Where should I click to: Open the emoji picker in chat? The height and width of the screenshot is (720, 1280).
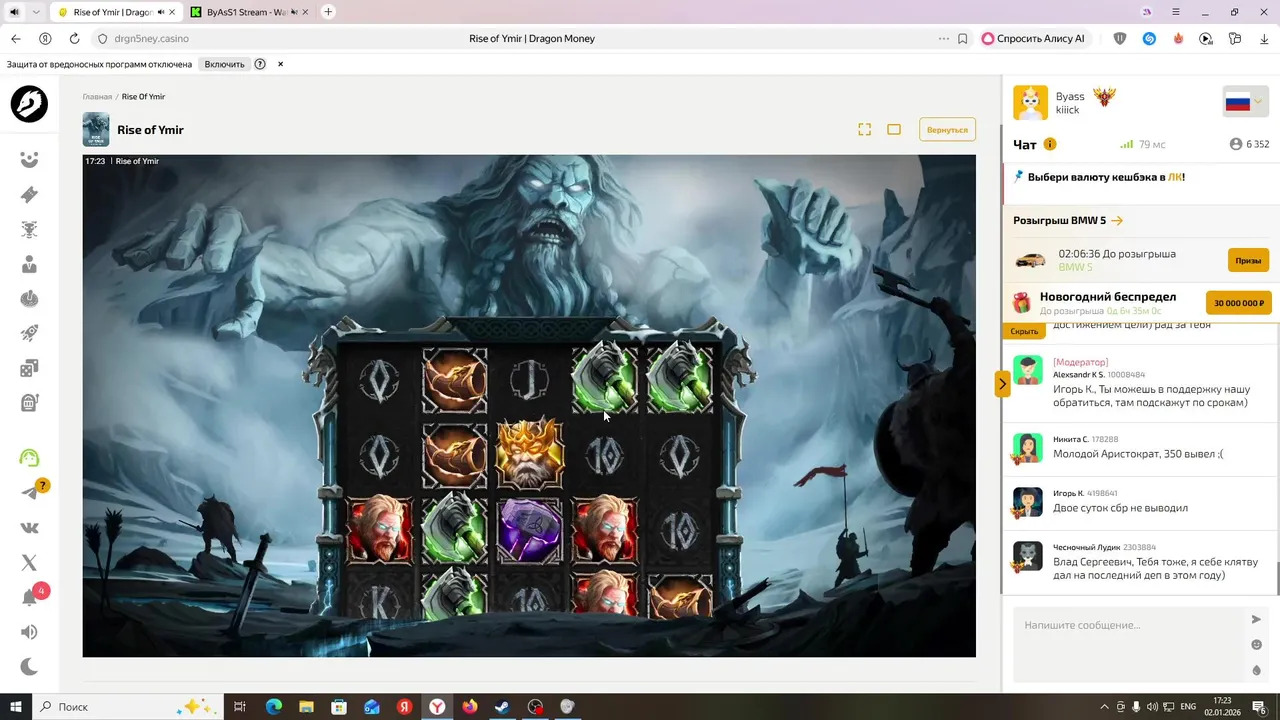pyautogui.click(x=1257, y=645)
